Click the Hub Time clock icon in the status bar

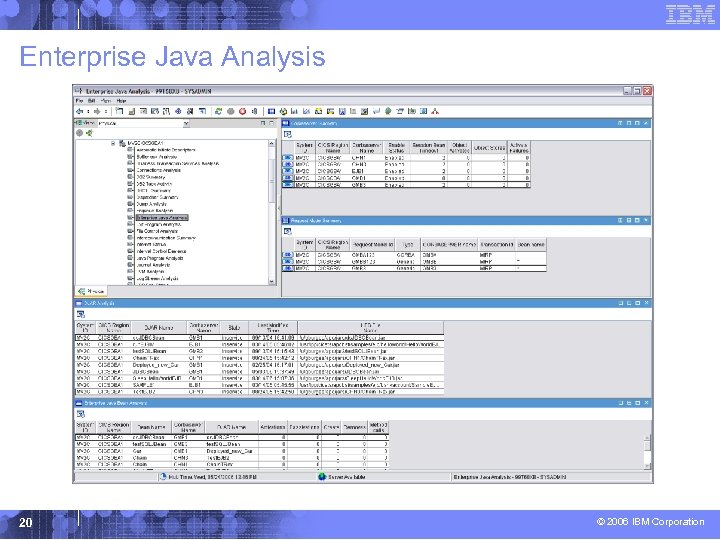163,477
